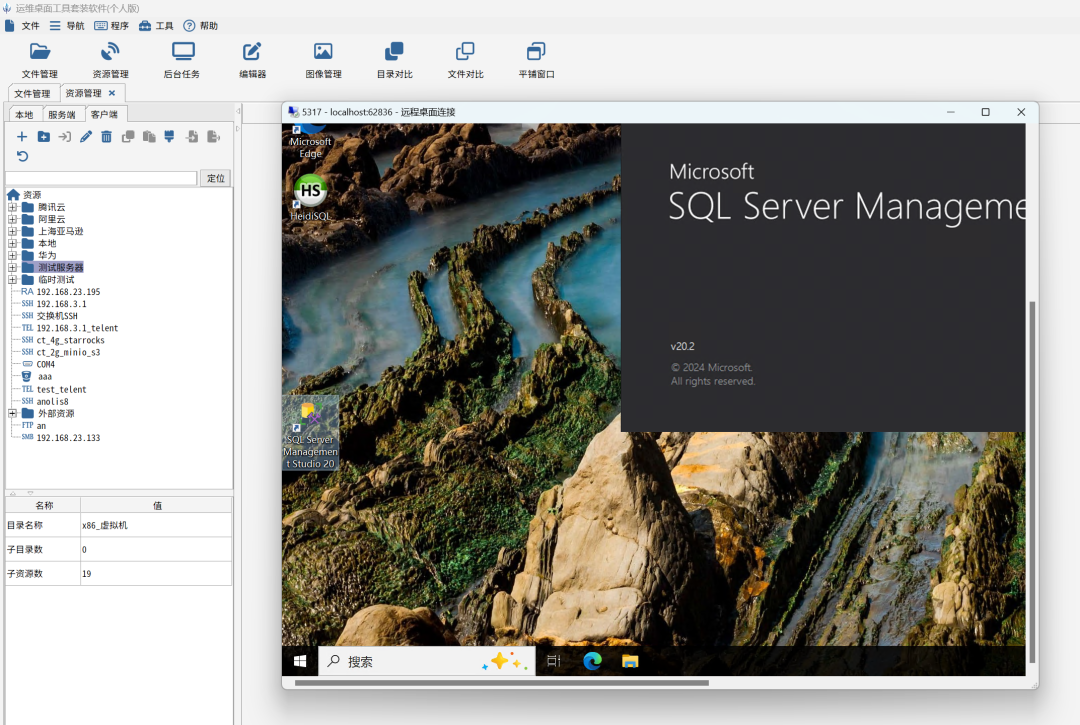The width and height of the screenshot is (1080, 725).
Task: Select the COM4 serial entry
Action: tap(39, 364)
